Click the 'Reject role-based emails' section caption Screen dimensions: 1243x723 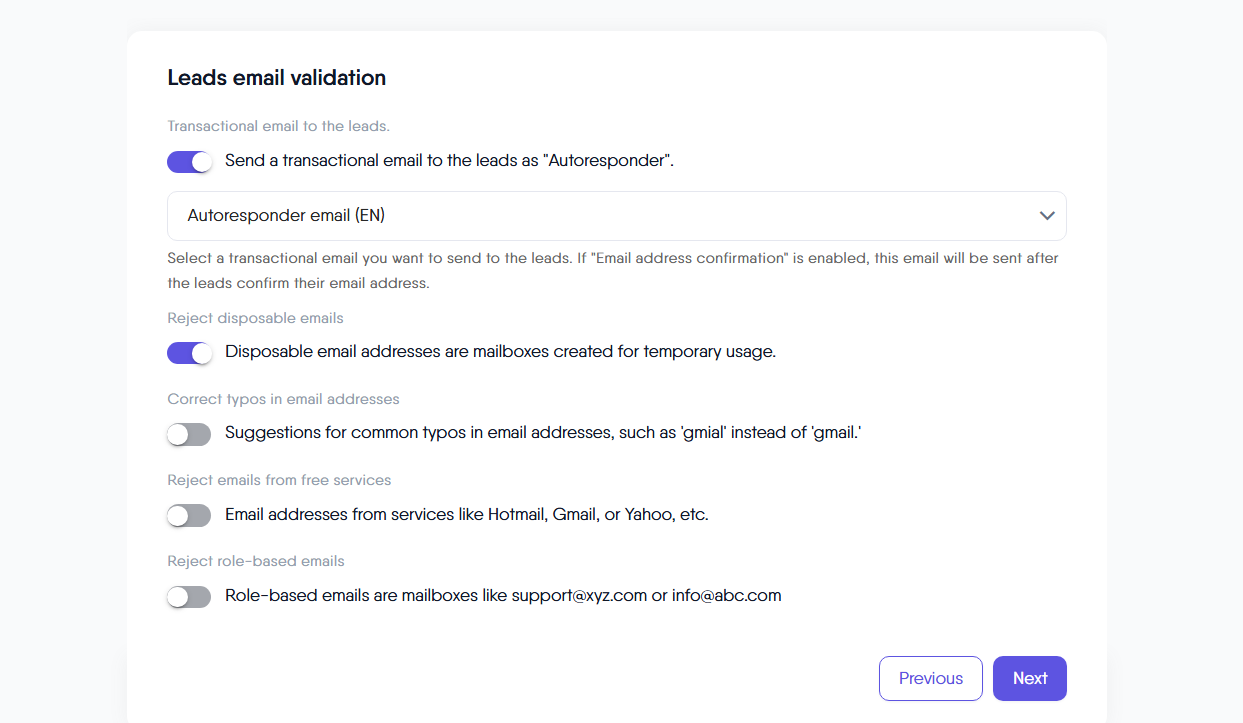click(256, 561)
